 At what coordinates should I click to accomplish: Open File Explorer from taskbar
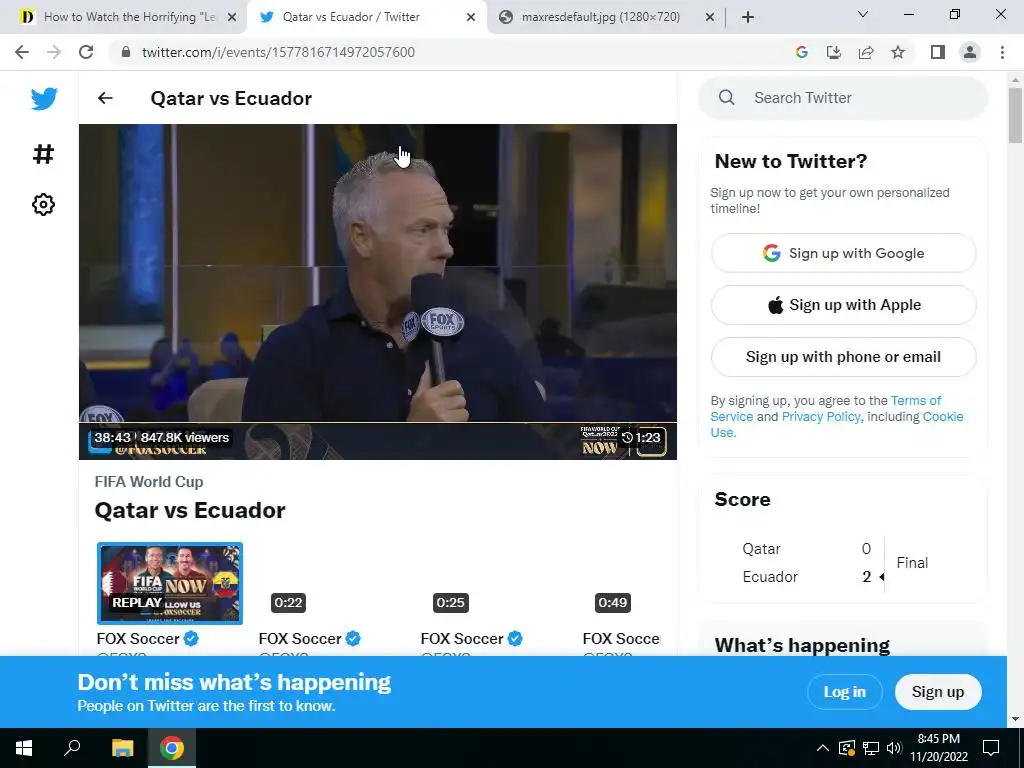[x=122, y=748]
